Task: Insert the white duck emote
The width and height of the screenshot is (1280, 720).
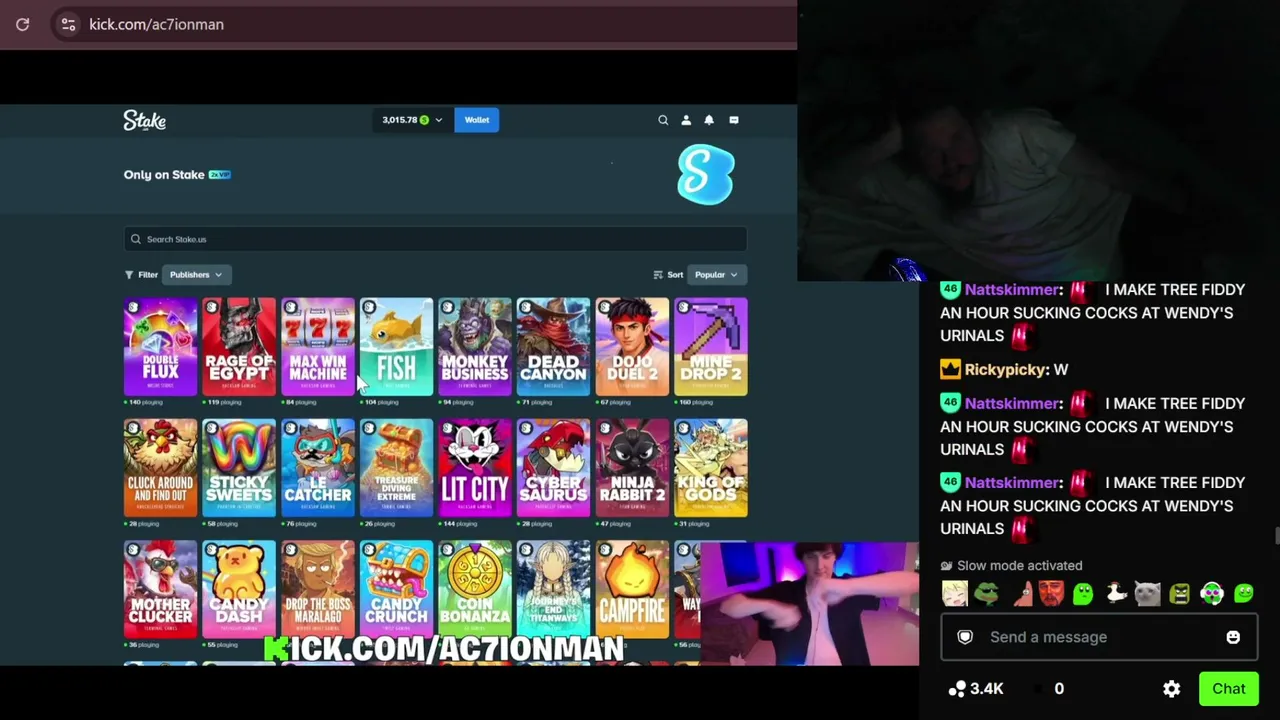Action: (1116, 594)
